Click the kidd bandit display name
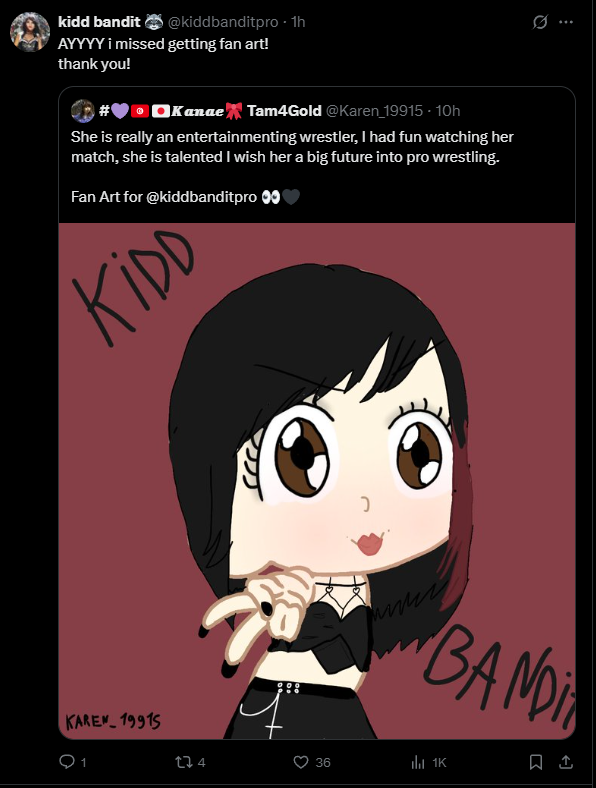Image resolution: width=596 pixels, height=788 pixels. [99, 22]
